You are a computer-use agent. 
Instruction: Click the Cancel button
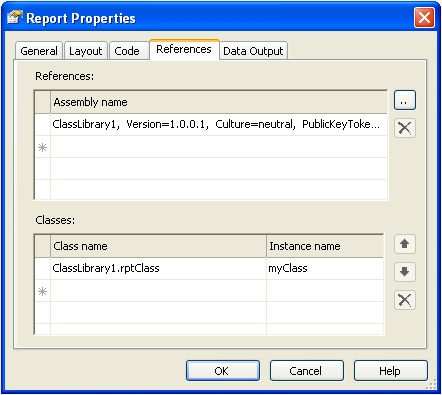(x=307, y=371)
